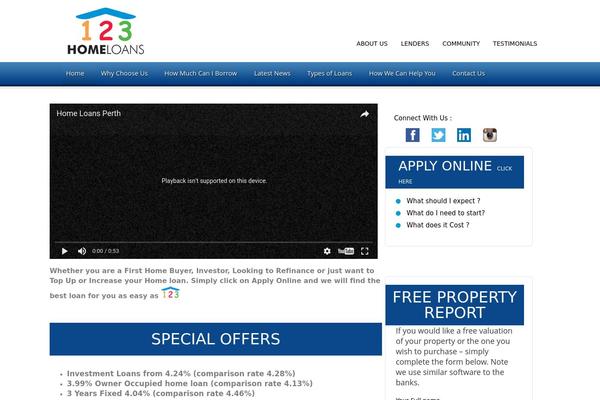This screenshot has width=600, height=400.
Task: Open 'What should I expect ?' link
Action: [443, 201]
